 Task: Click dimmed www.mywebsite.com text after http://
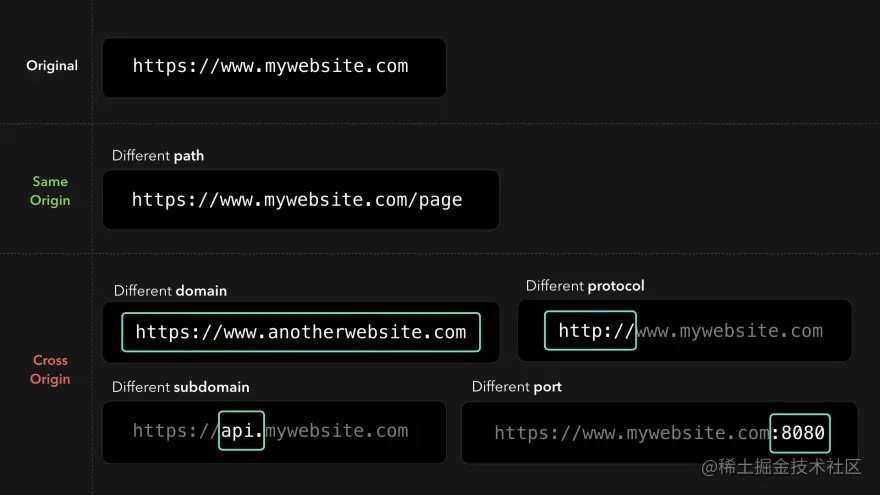730,331
